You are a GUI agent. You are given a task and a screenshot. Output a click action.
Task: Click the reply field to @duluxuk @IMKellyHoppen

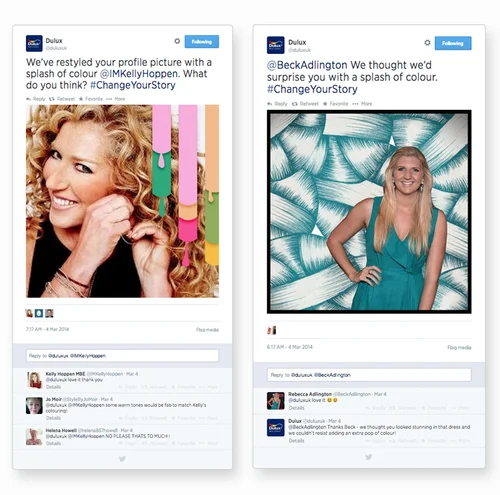coord(122,356)
